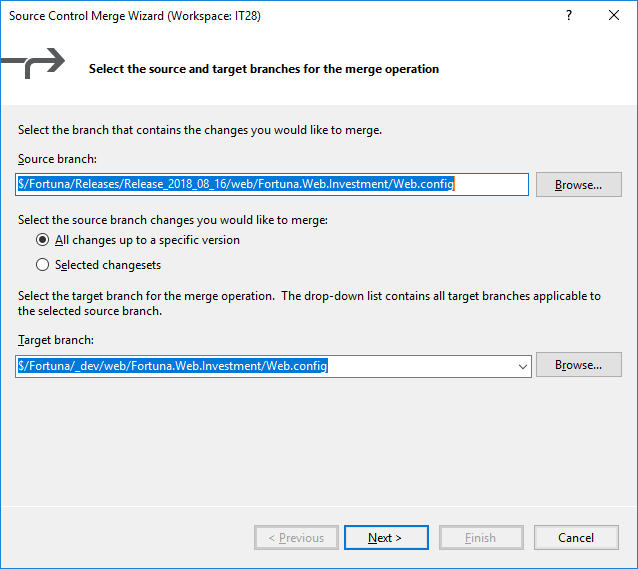Viewport: 638px width, 569px height.
Task: Click the bold header instruction text
Action: pos(264,69)
